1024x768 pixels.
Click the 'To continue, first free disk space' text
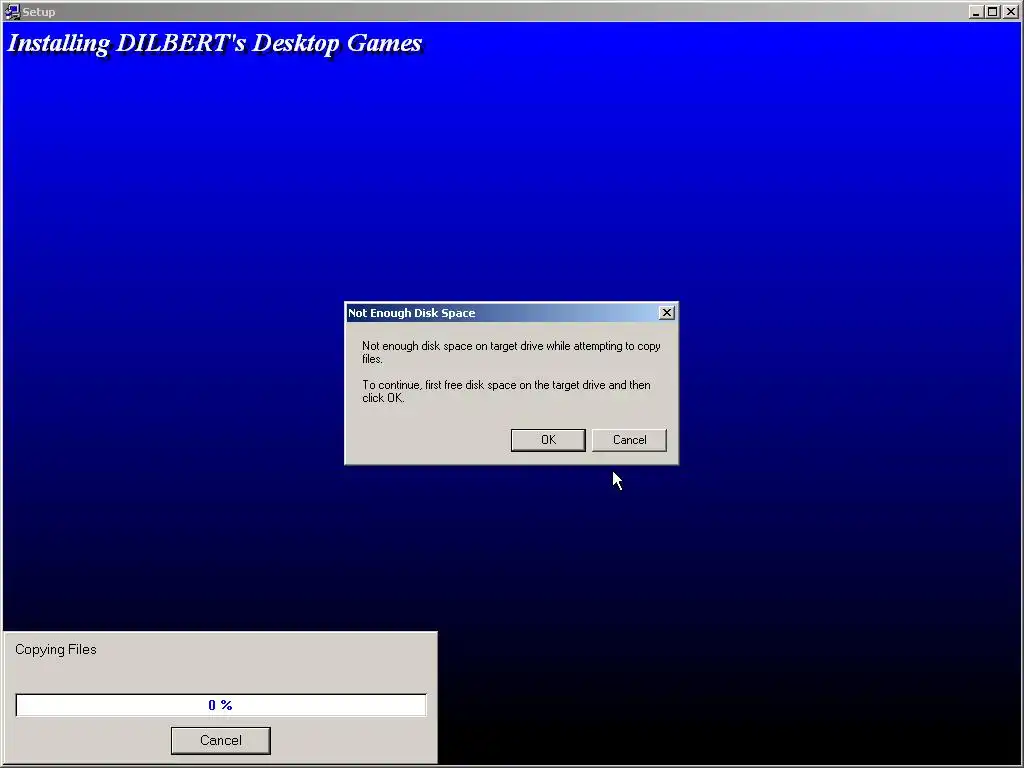pos(506,391)
